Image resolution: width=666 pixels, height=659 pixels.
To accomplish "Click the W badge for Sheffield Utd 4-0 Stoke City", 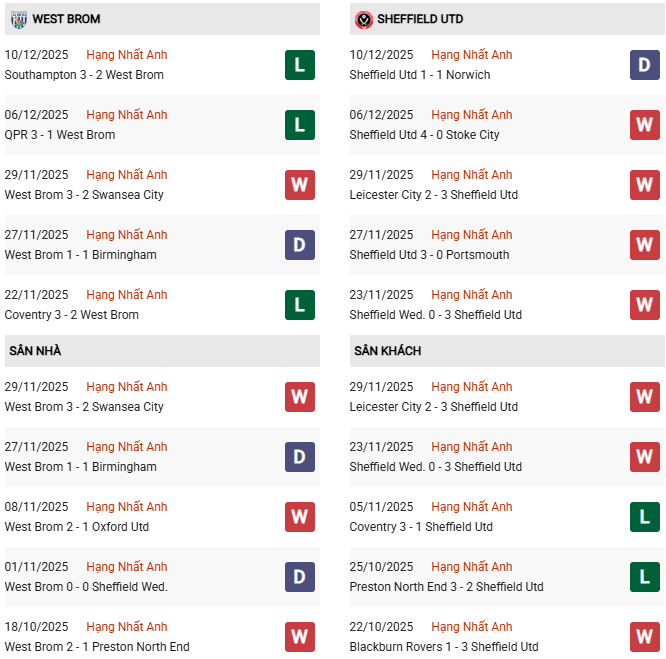I will 644,125.
